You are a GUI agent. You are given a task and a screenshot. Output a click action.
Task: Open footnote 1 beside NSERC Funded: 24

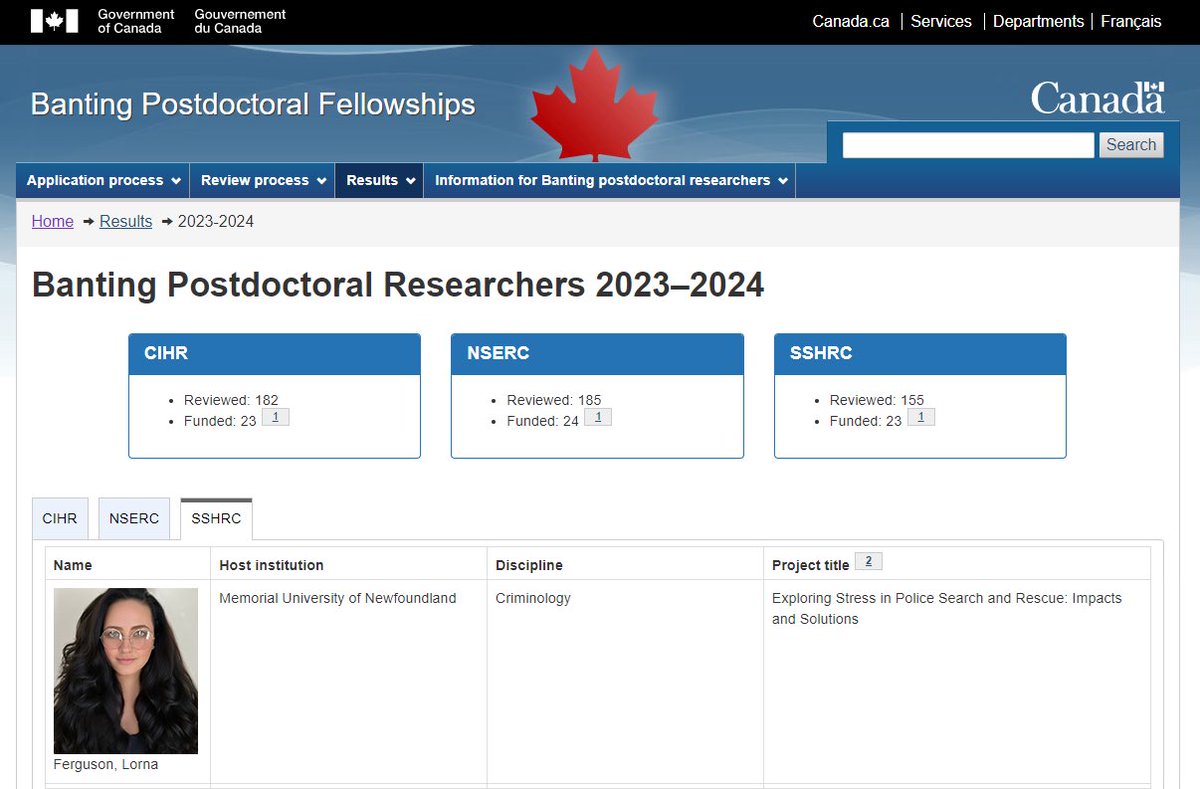click(x=598, y=417)
